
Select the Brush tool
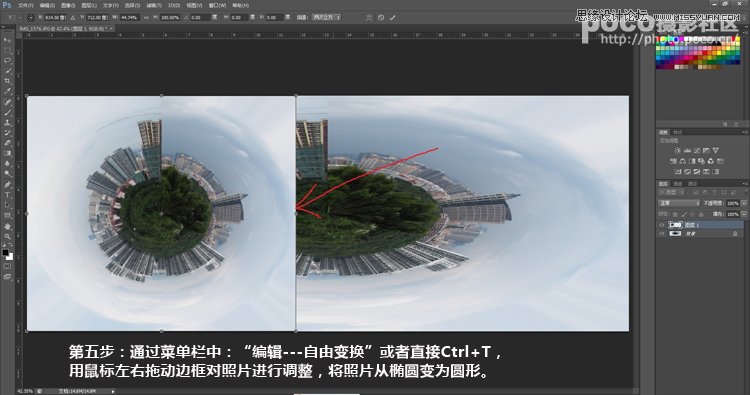7,112
